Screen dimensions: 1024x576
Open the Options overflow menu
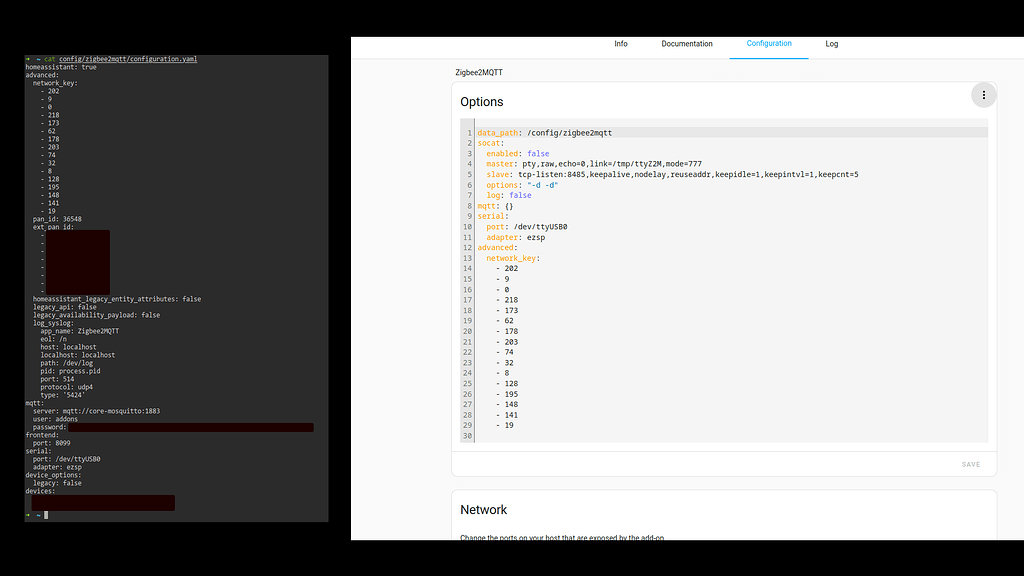pyautogui.click(x=984, y=94)
